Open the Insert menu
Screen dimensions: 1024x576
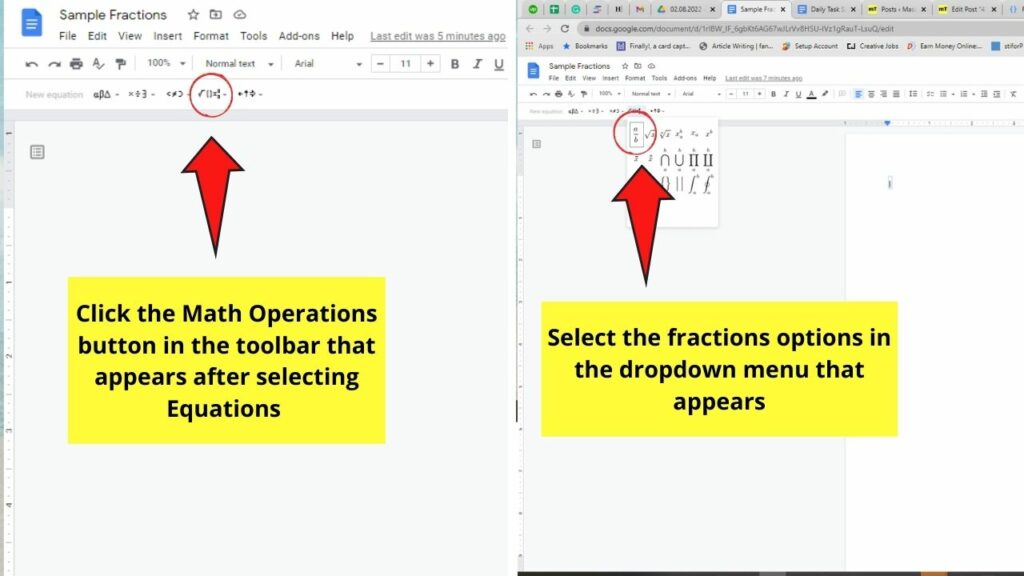click(166, 35)
